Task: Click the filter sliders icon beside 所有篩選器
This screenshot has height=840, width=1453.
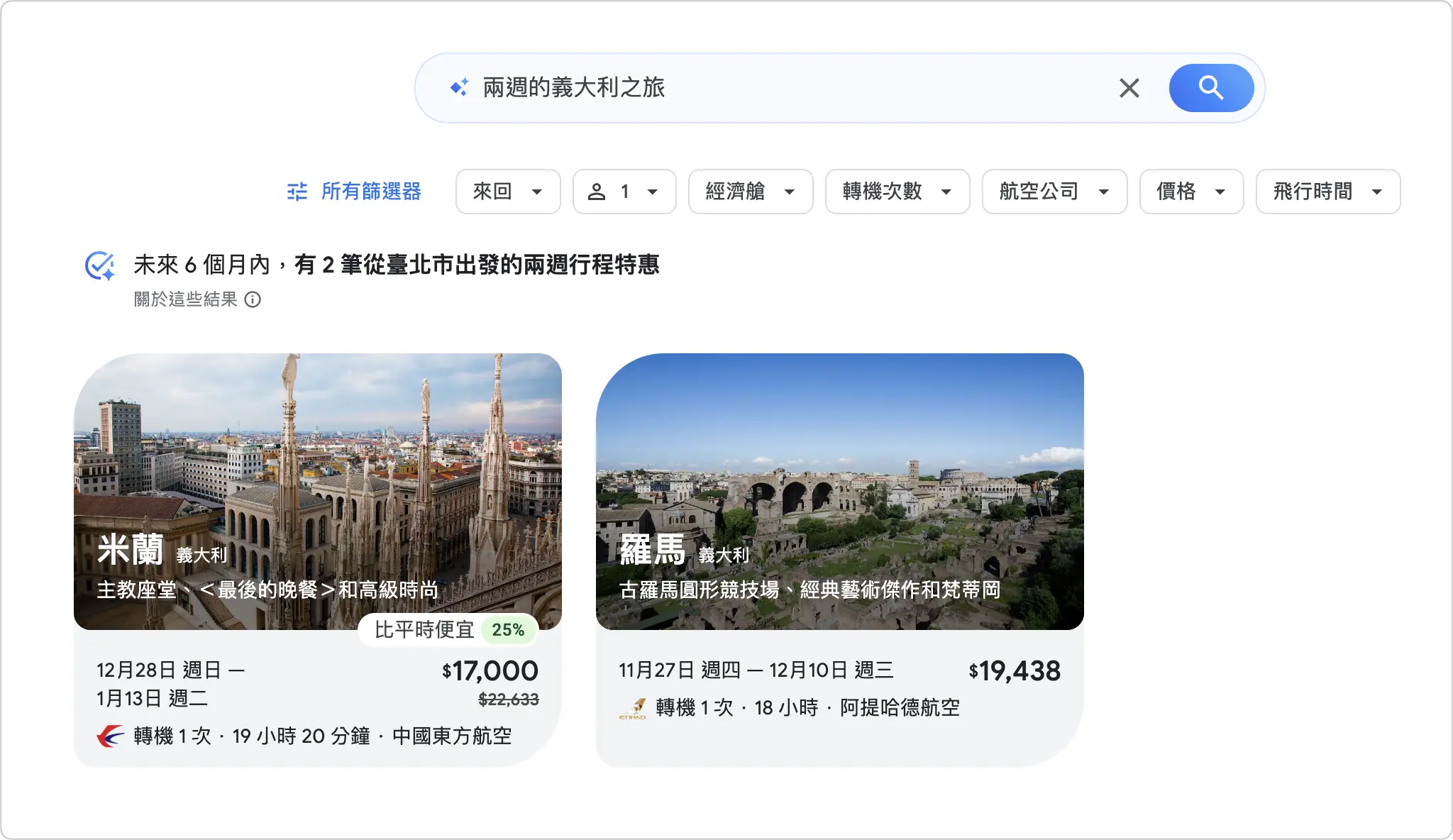Action: tap(297, 192)
